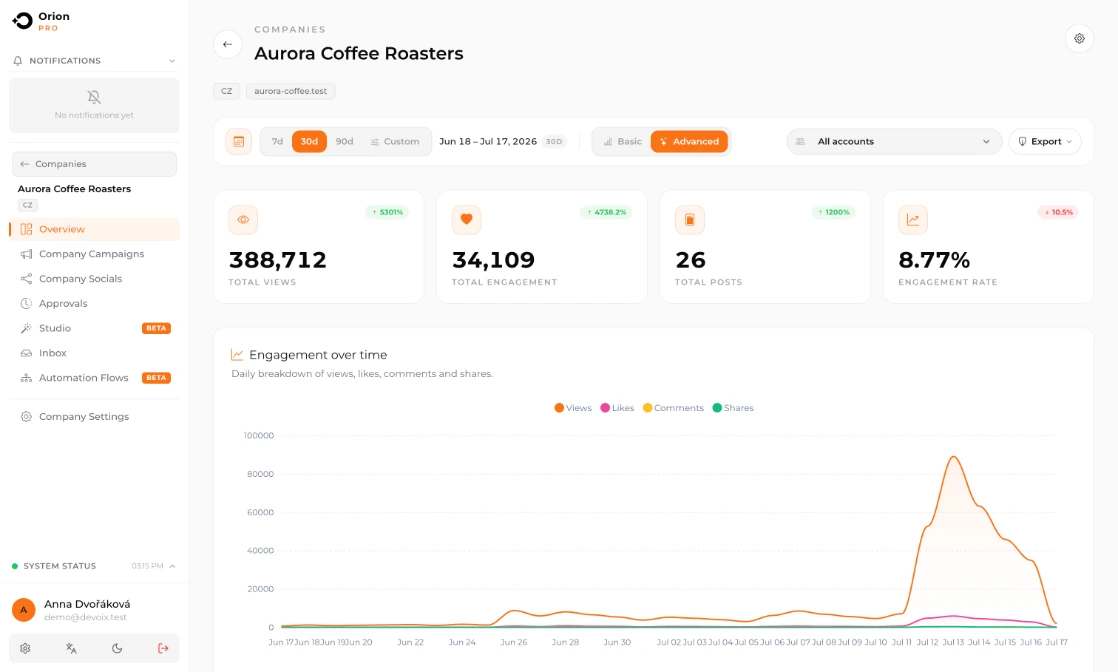Toggle dark mode moon icon
This screenshot has height=672, width=1118.
tap(117, 648)
